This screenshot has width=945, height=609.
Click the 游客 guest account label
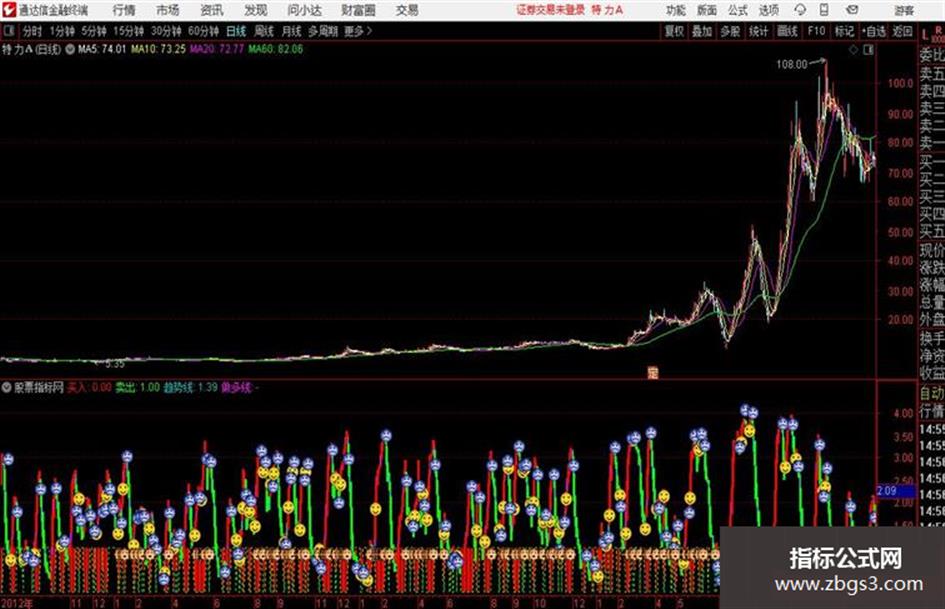pos(903,10)
